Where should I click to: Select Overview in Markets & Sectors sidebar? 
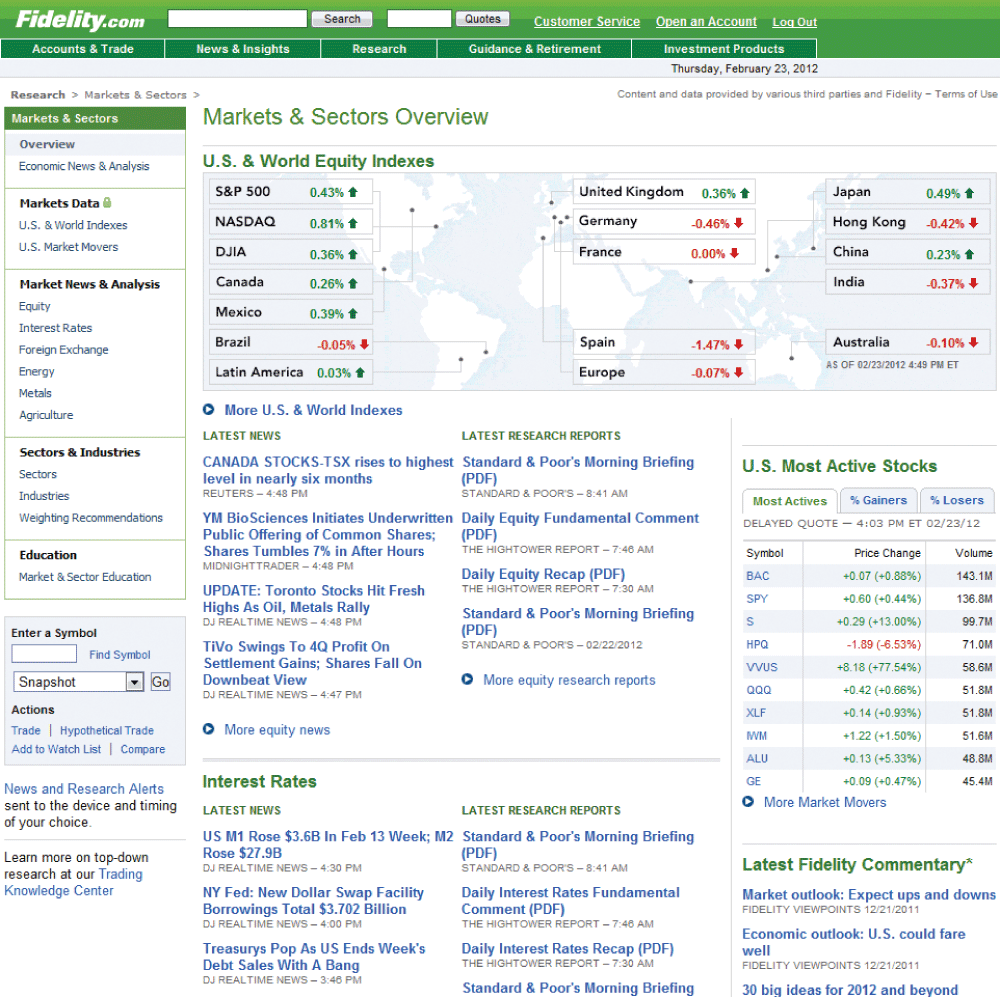coord(47,144)
